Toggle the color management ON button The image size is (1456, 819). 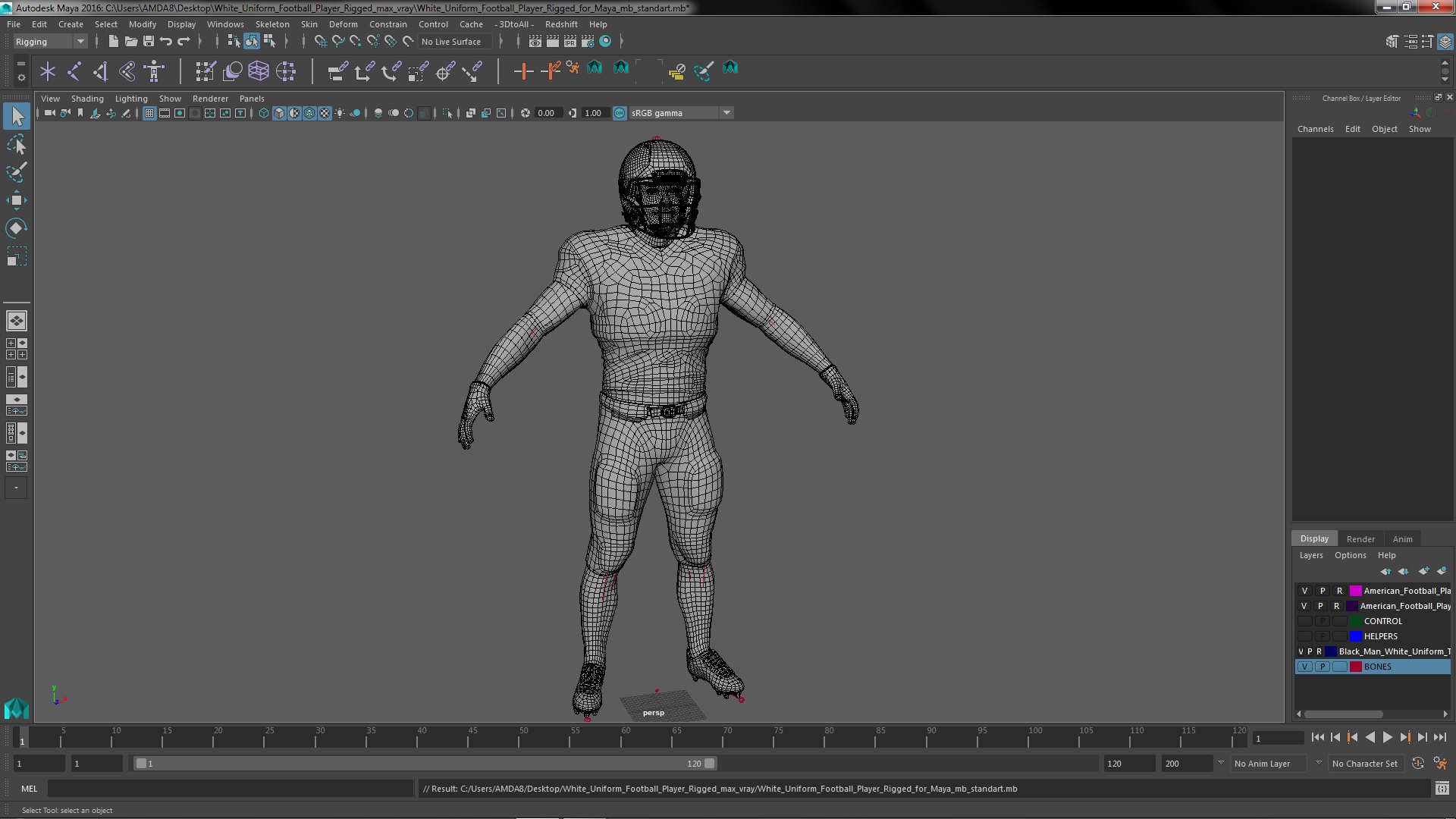click(x=620, y=113)
